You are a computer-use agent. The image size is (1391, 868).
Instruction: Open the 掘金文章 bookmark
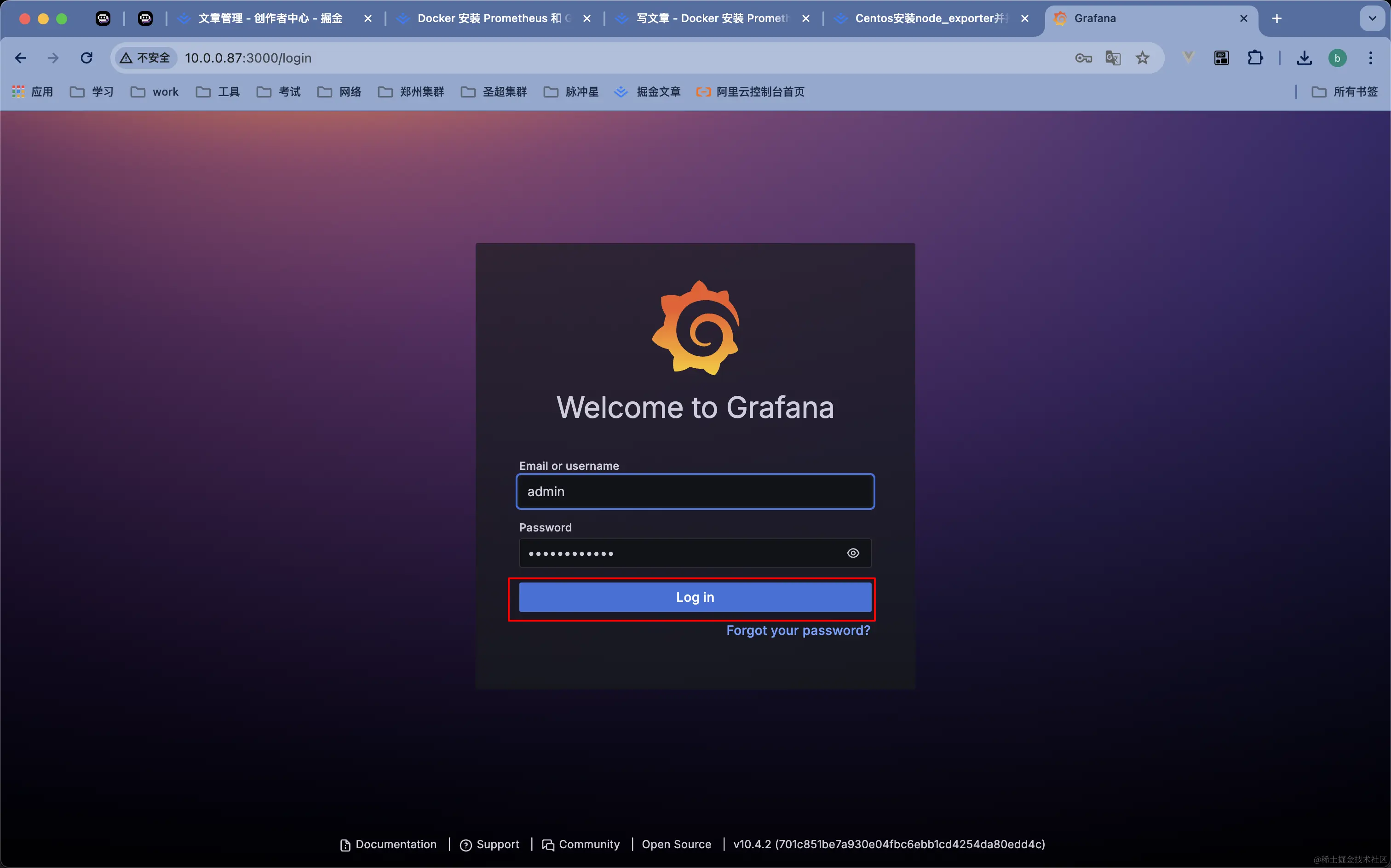[x=647, y=92]
